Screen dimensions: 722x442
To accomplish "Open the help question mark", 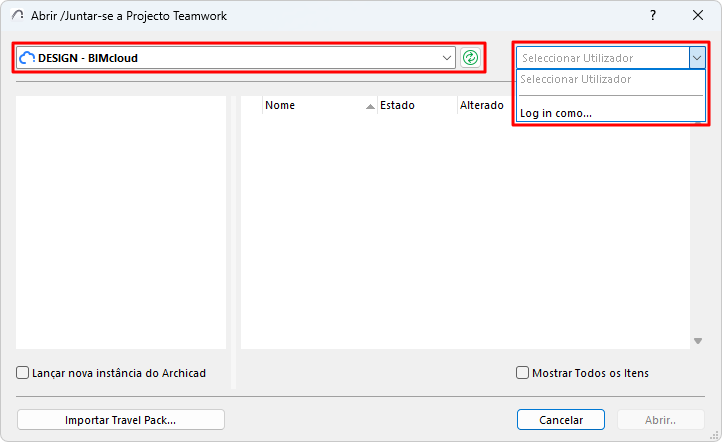I will (653, 15).
